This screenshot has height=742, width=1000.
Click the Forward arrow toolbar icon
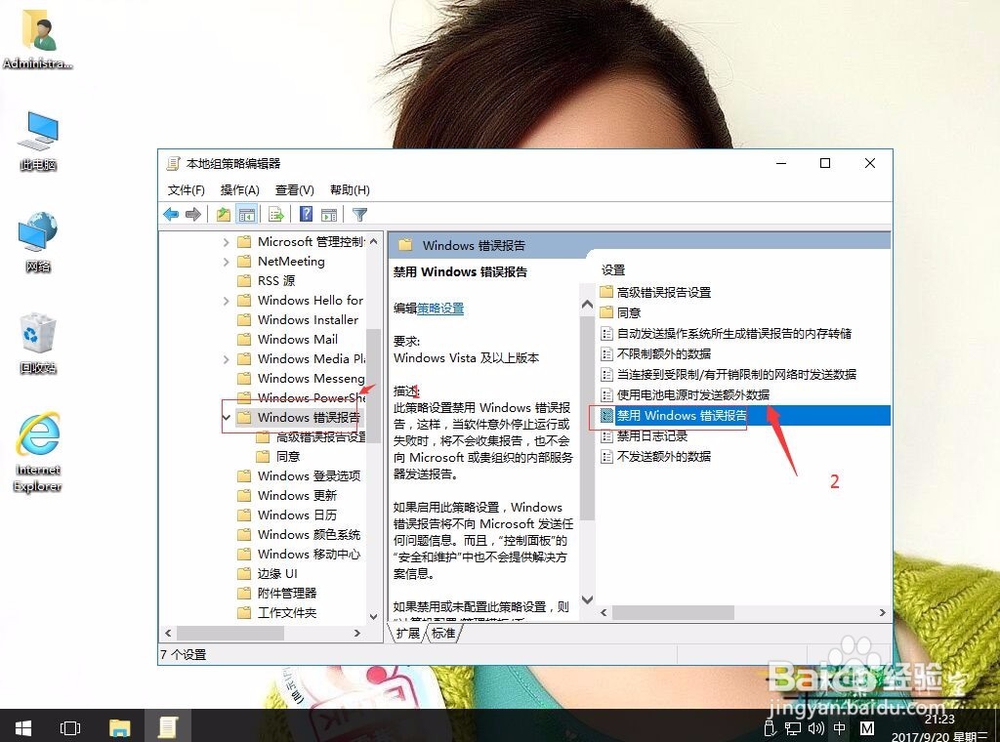click(x=193, y=214)
